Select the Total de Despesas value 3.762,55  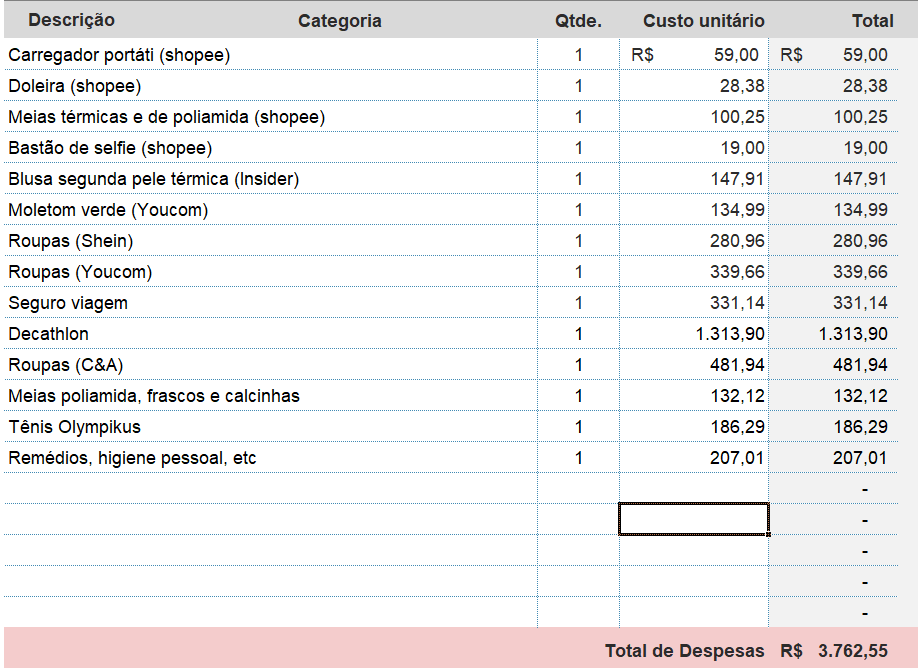click(851, 651)
